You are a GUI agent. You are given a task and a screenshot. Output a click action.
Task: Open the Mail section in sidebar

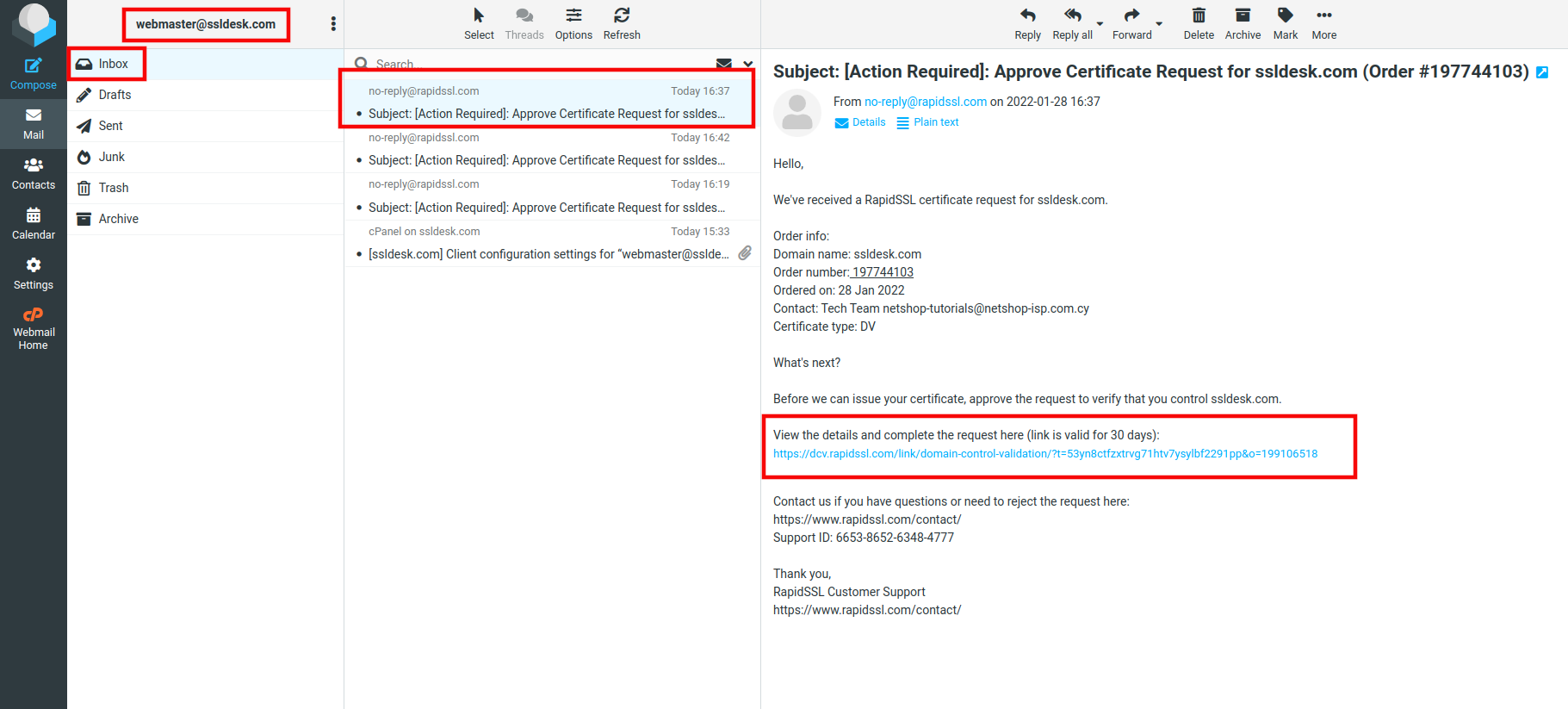[x=33, y=124]
